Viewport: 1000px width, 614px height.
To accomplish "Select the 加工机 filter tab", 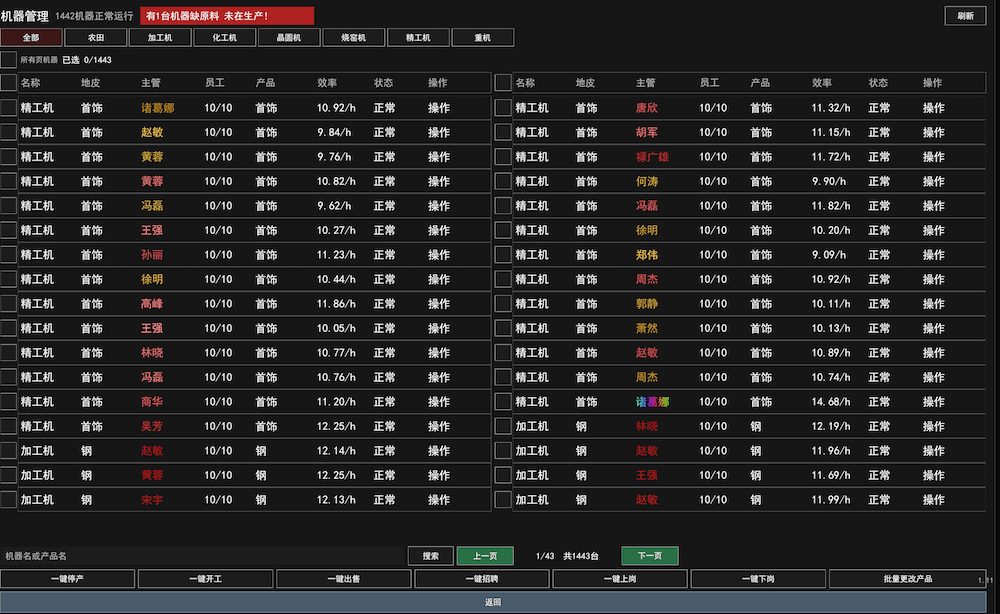I will tap(160, 38).
